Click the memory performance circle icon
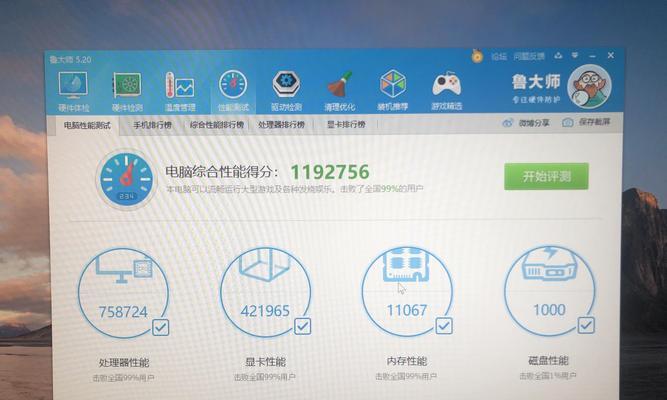 pos(407,291)
